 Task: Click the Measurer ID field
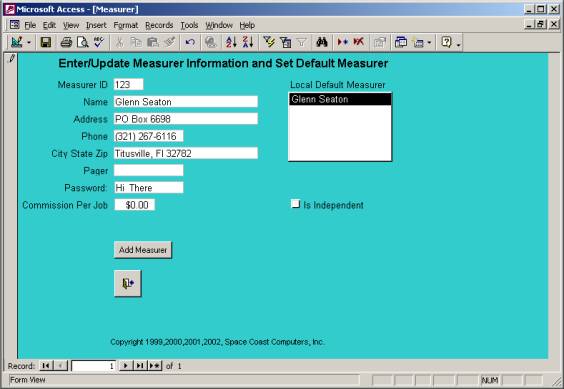pos(128,85)
